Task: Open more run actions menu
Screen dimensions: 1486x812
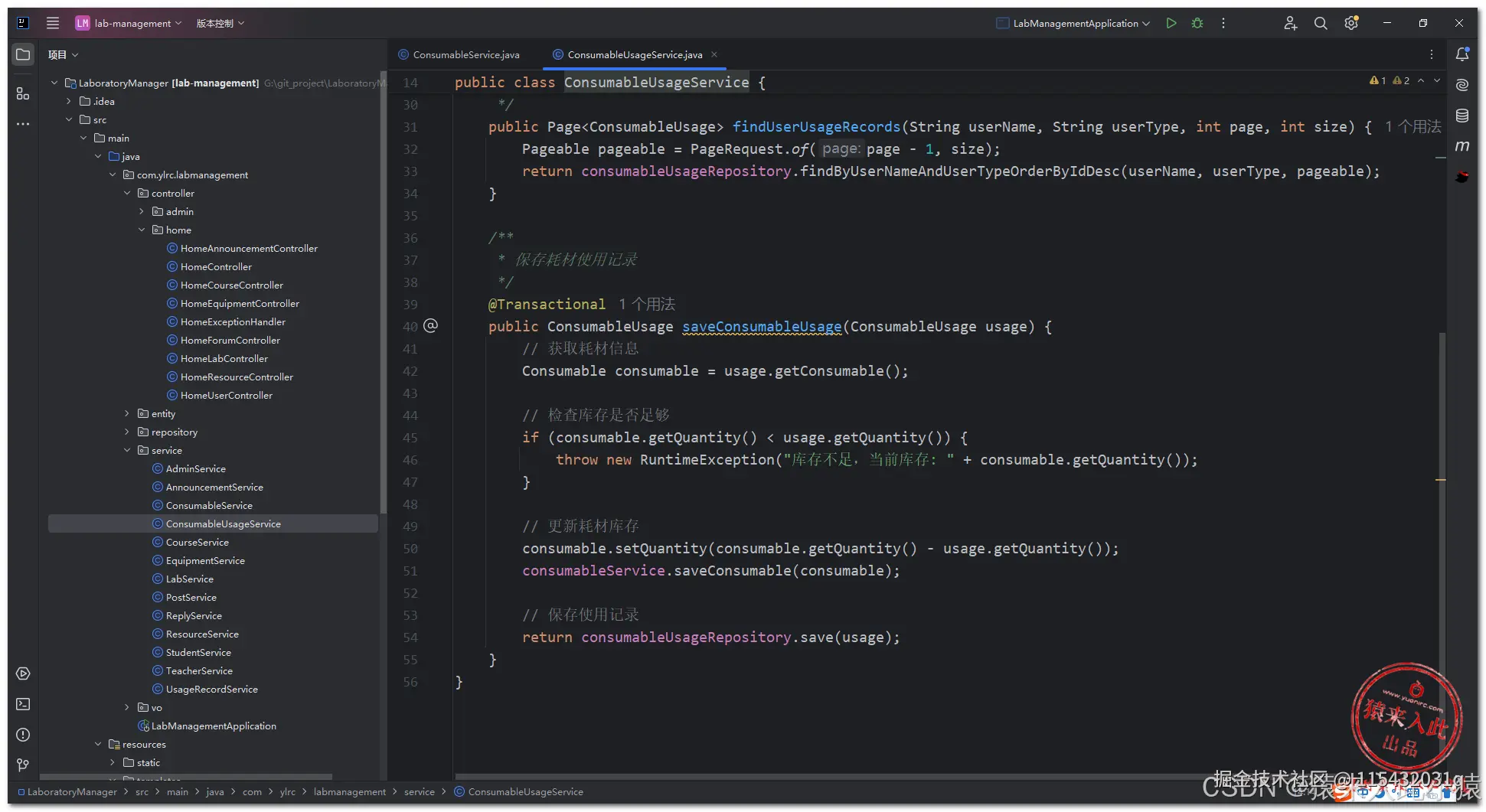Action: [x=1223, y=23]
